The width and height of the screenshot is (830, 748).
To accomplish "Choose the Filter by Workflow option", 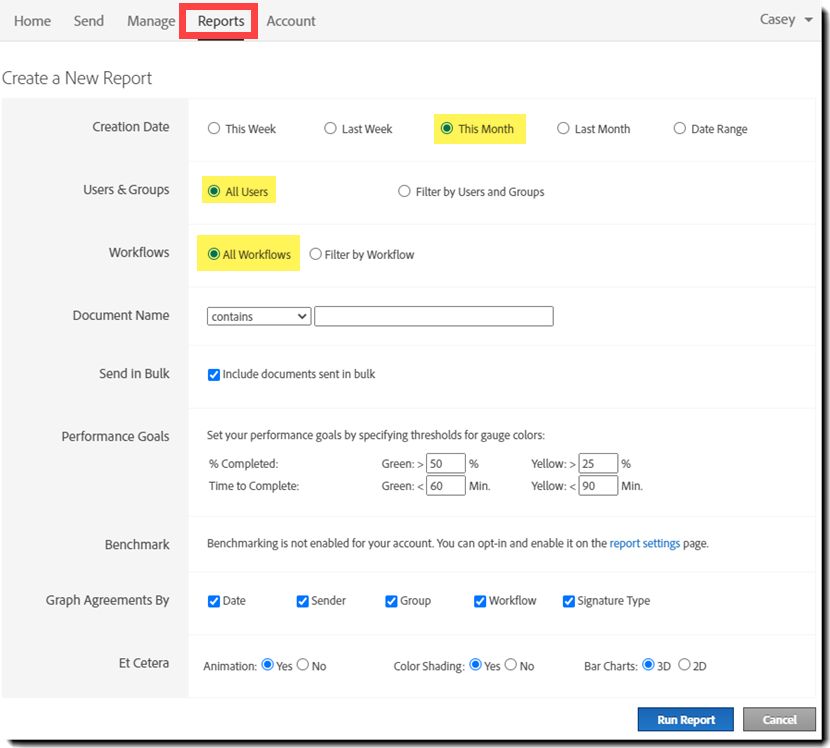I will pyautogui.click(x=316, y=254).
